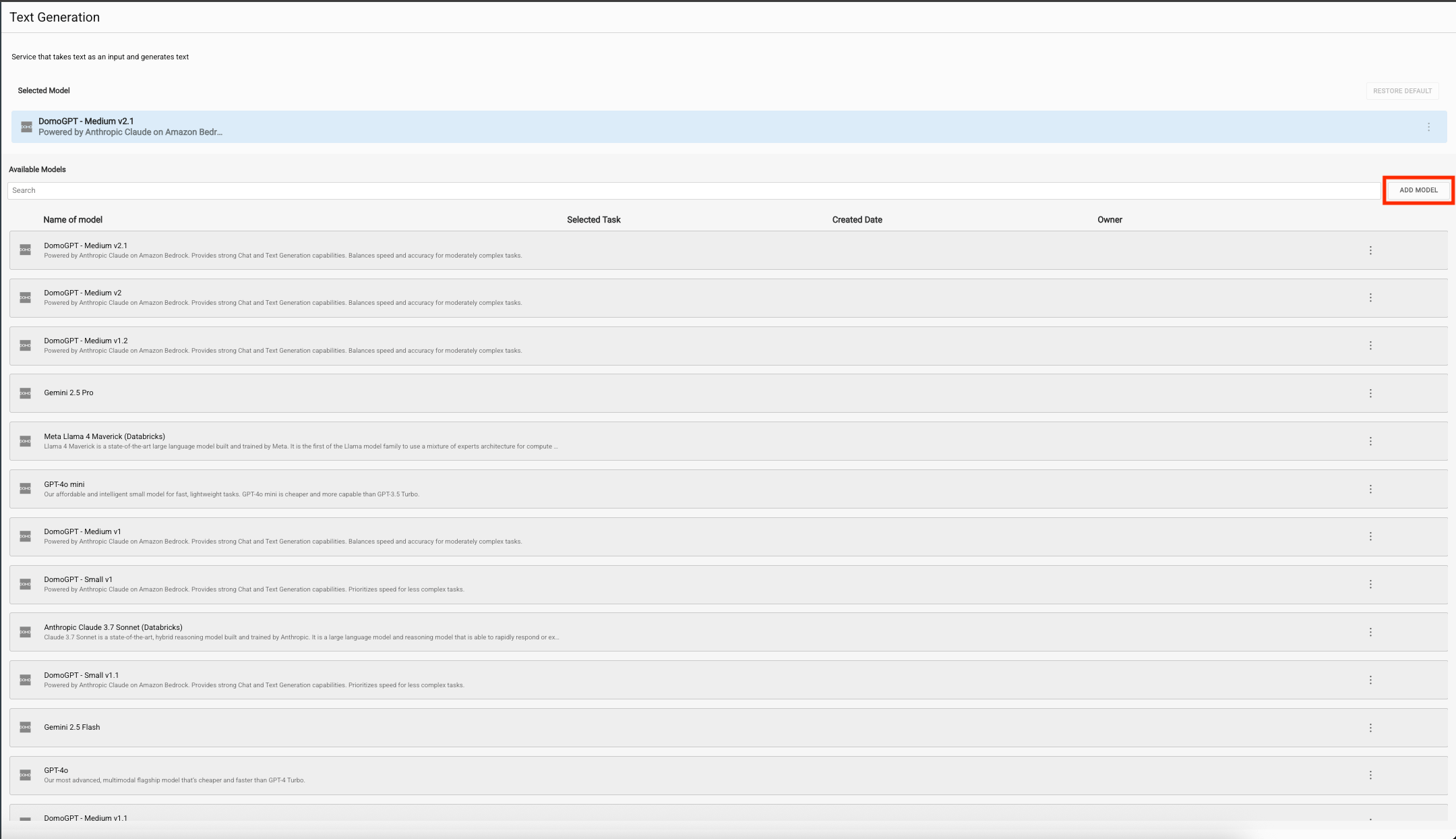This screenshot has height=839, width=1456.
Task: Click the Selected Model label
Action: pos(44,90)
